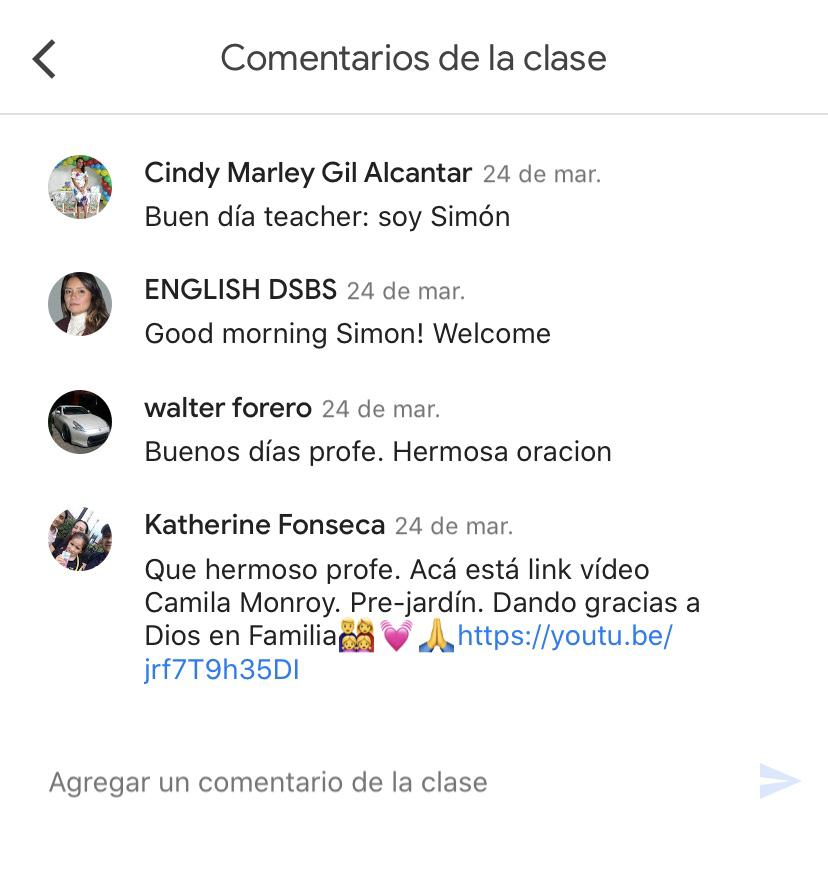Screen dimensions: 828x885
Task: Tap Katherine Fonseca's family avatar
Action: coord(80,539)
